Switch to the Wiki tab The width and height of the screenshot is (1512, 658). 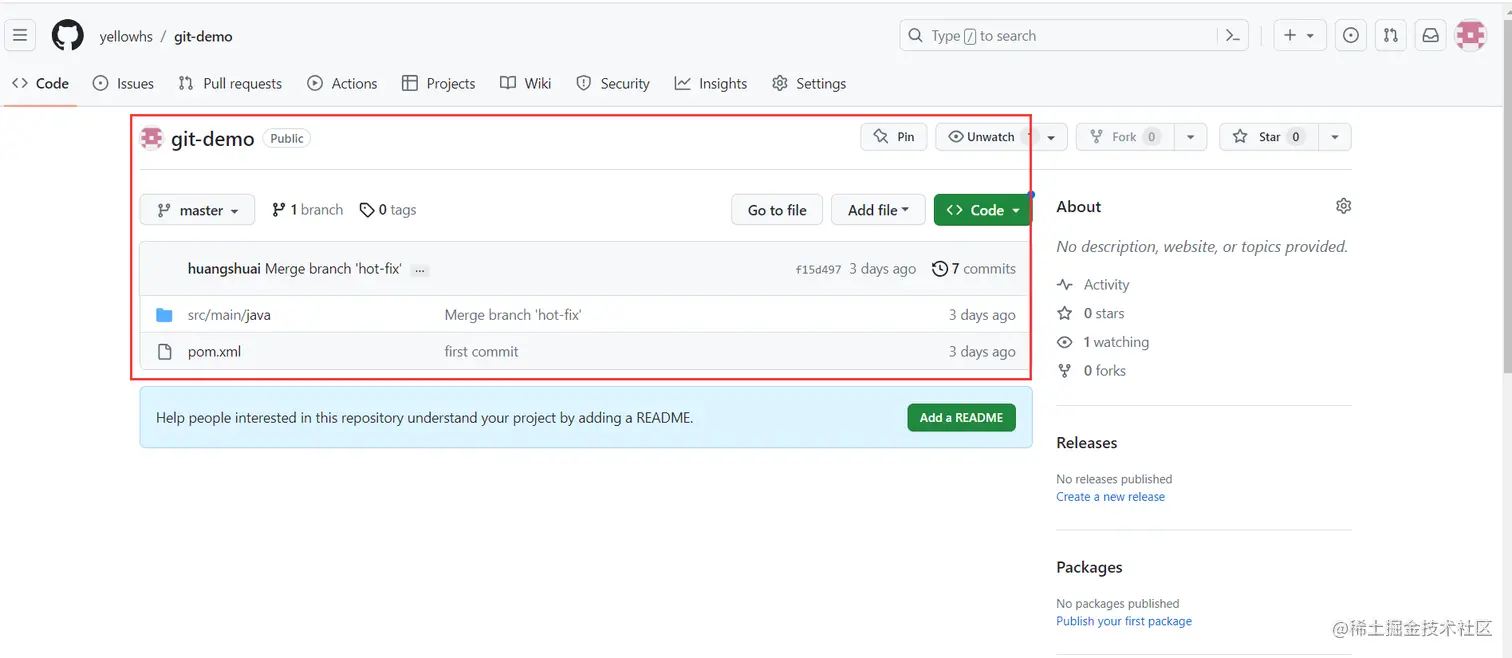coord(526,84)
